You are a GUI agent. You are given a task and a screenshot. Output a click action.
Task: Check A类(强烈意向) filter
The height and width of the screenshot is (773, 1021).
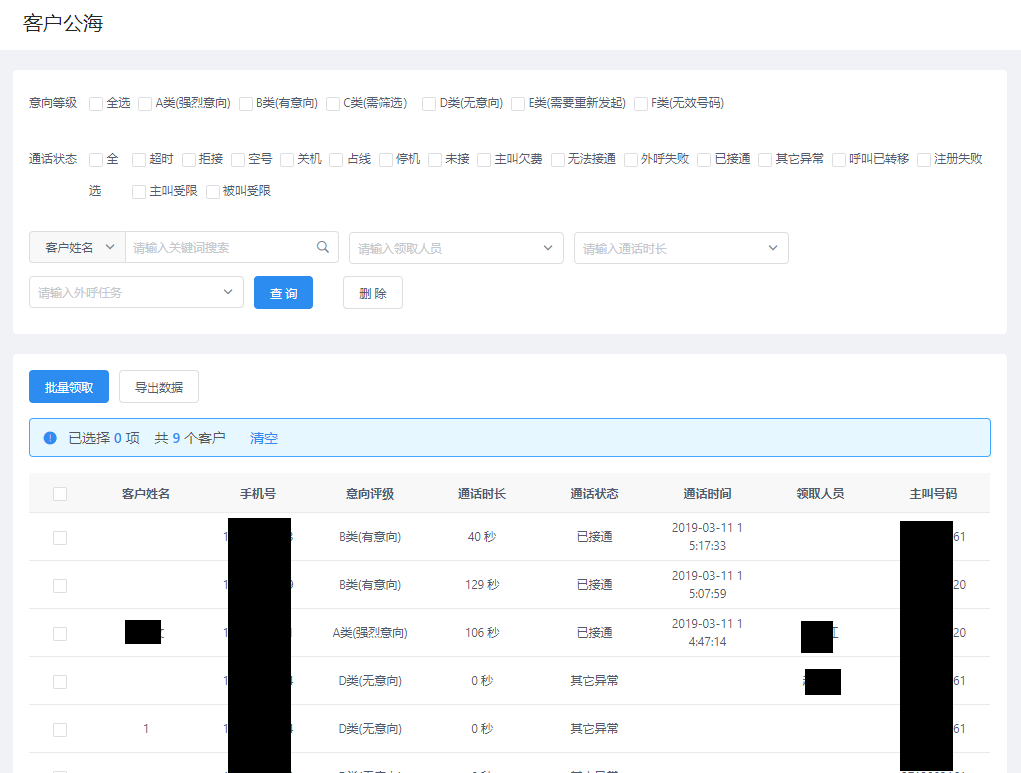145,104
